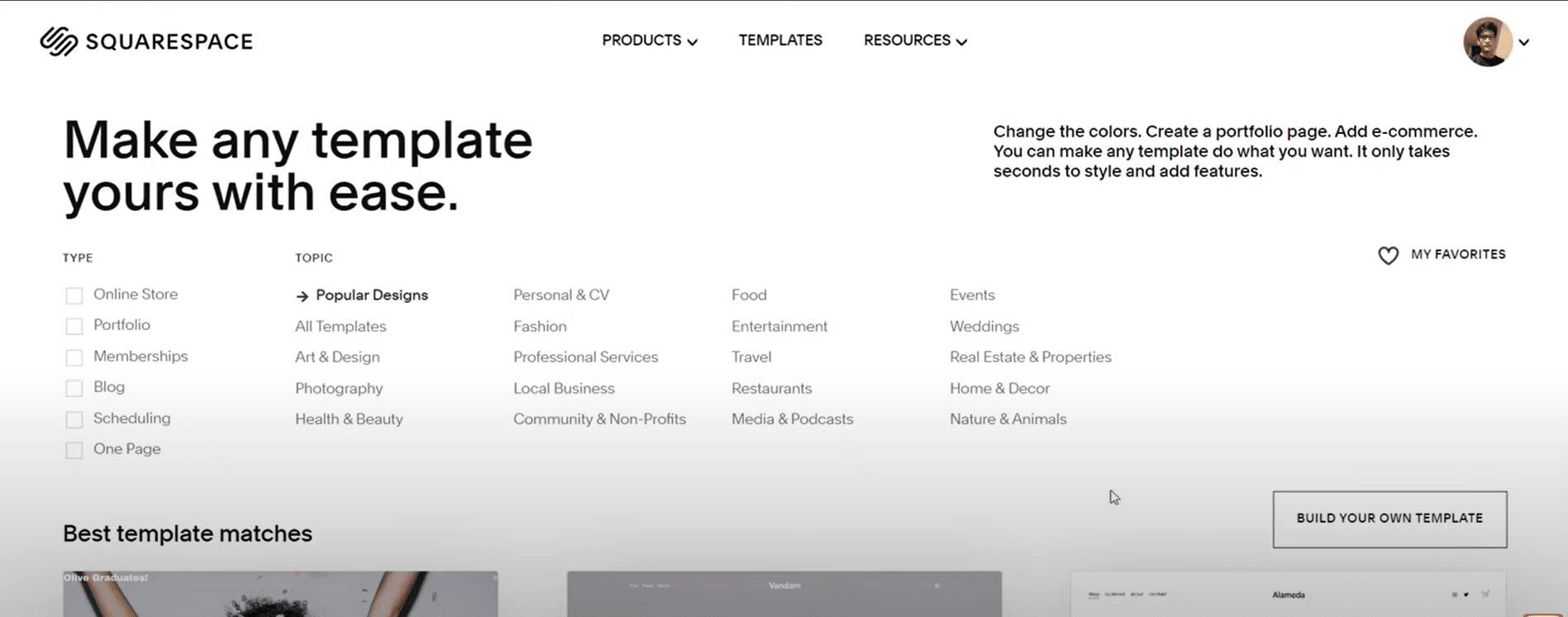The image size is (1568, 617).
Task: Click the My Favorites link text
Action: (x=1458, y=255)
